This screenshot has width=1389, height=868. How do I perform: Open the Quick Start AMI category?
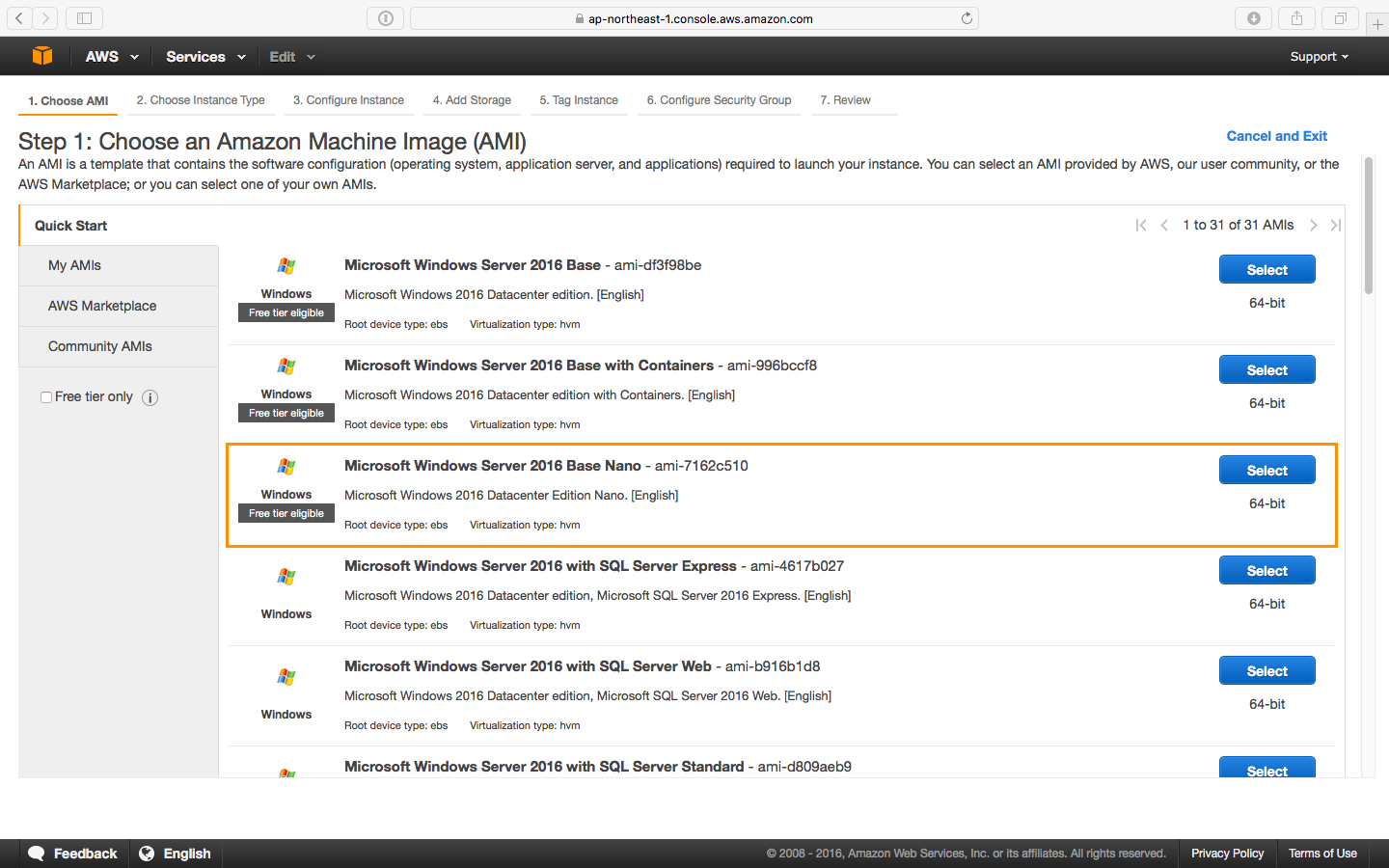point(119,226)
